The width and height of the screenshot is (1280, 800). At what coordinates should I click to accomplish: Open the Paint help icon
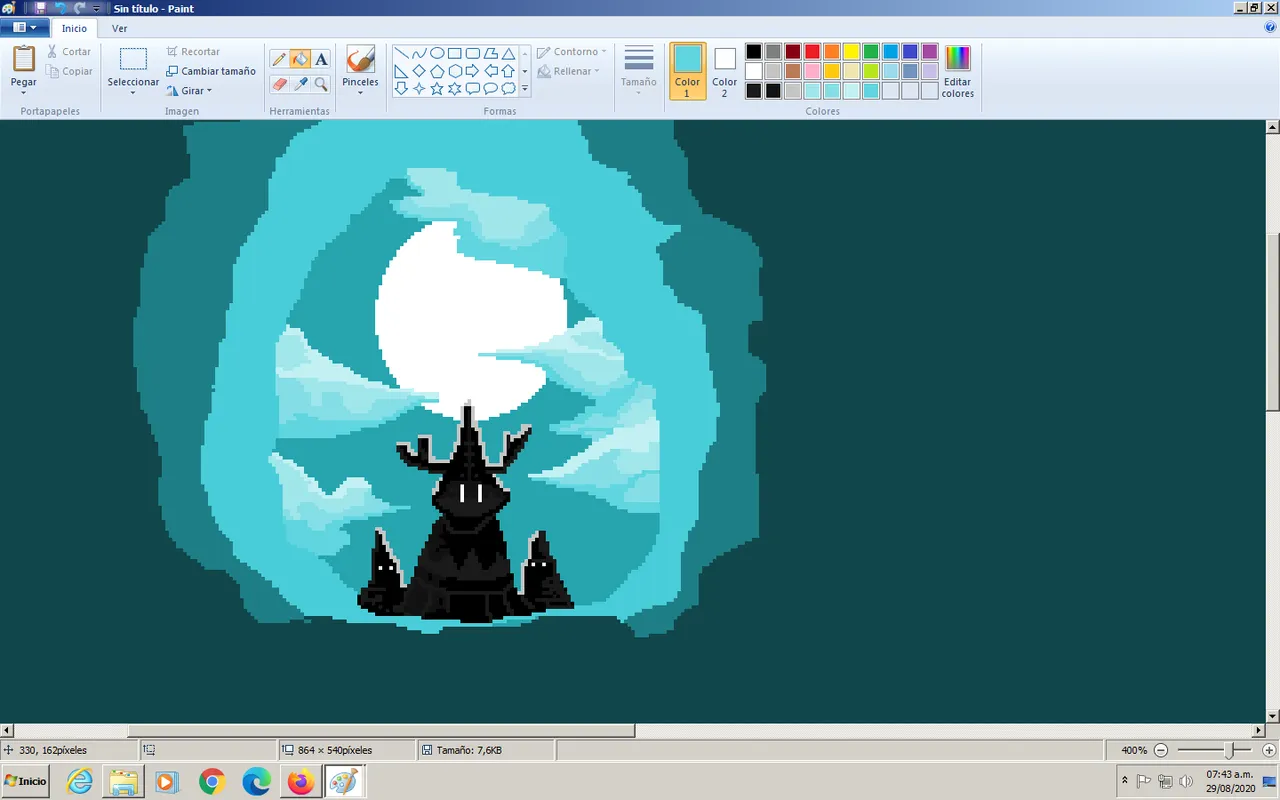pyautogui.click(x=1270, y=28)
